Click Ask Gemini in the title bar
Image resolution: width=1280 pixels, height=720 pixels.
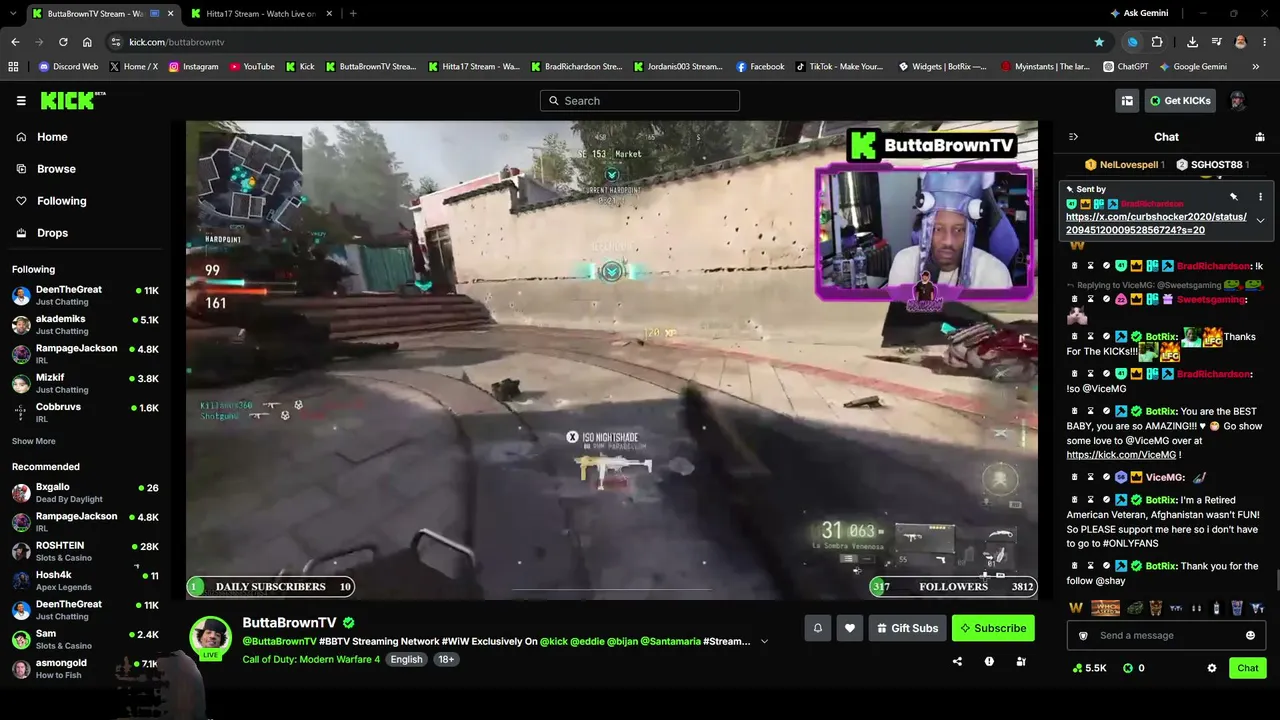[x=1138, y=14]
